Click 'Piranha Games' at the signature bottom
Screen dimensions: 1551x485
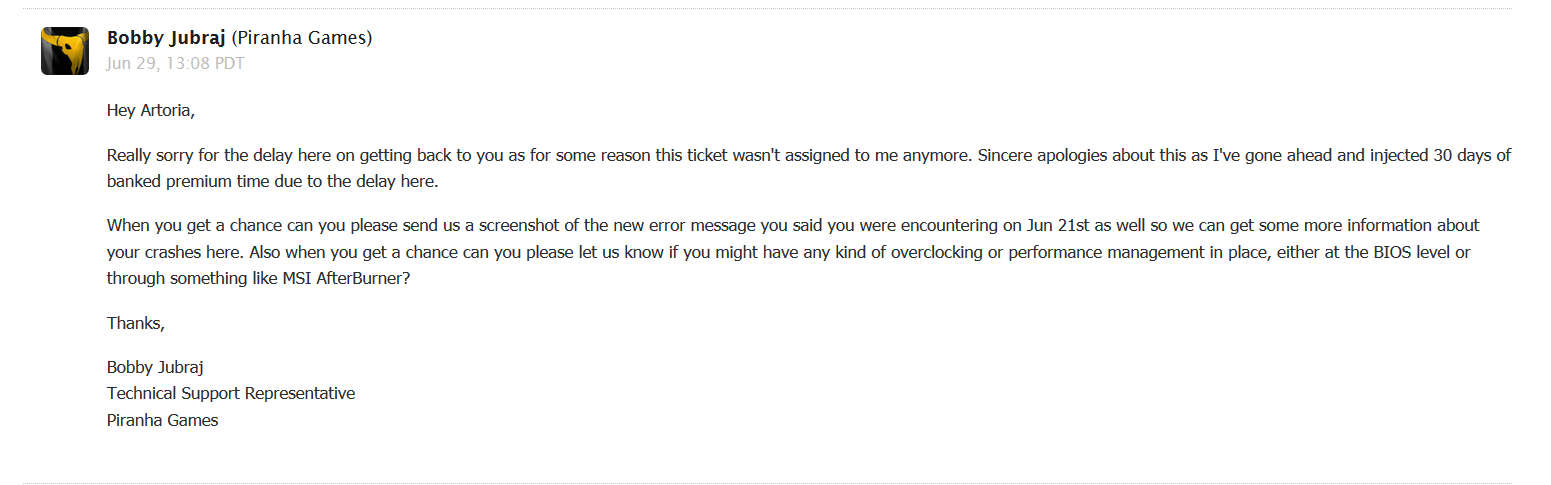click(x=162, y=420)
